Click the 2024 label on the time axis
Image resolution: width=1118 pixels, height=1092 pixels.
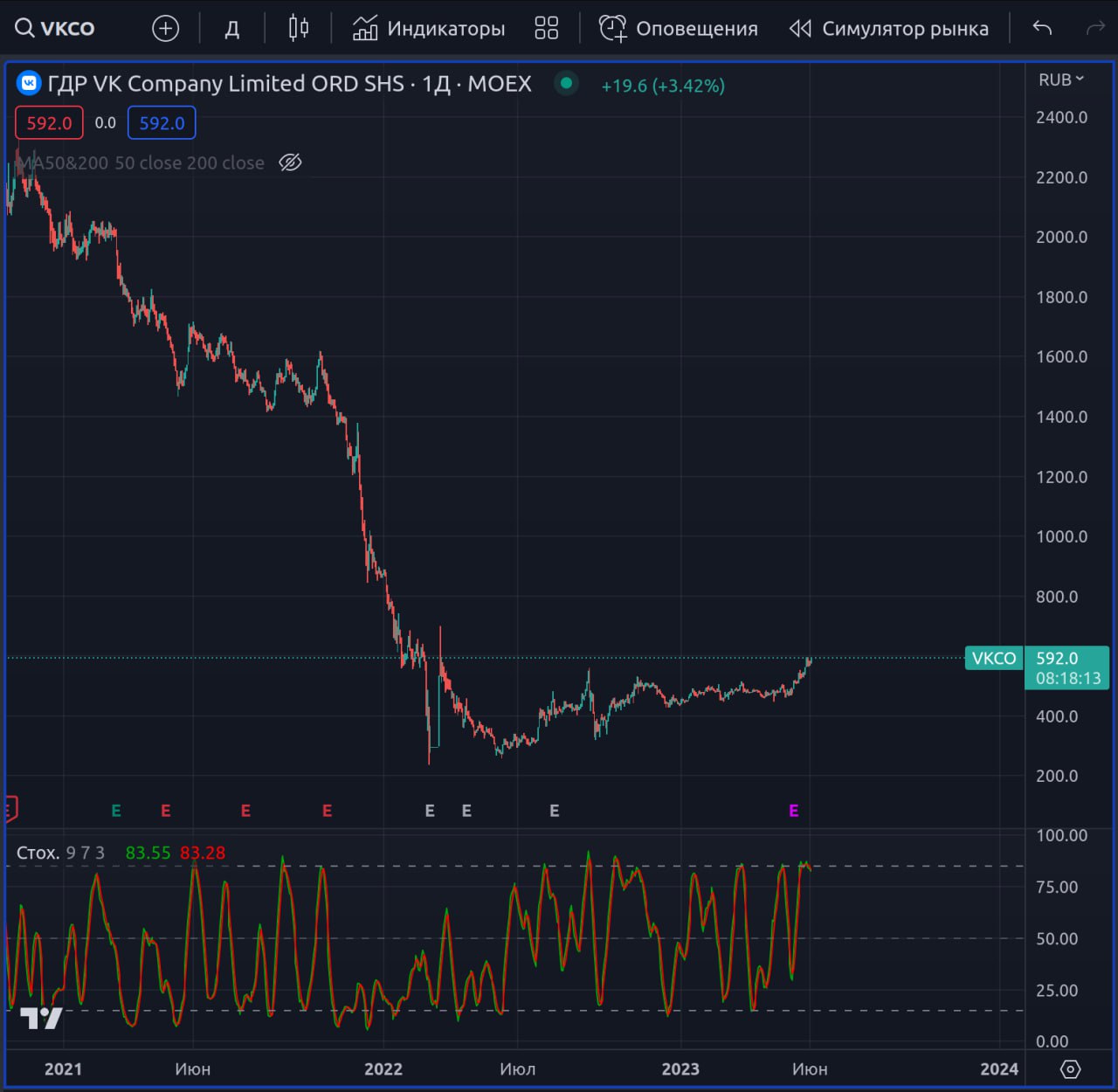(999, 1069)
